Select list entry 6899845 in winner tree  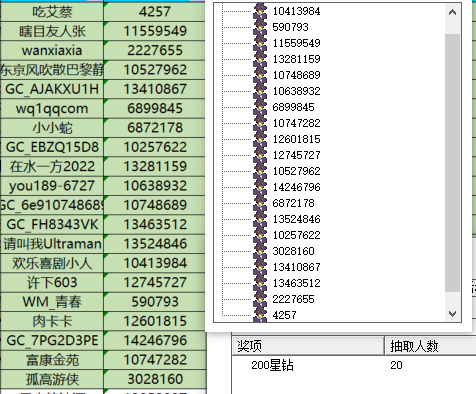point(293,107)
